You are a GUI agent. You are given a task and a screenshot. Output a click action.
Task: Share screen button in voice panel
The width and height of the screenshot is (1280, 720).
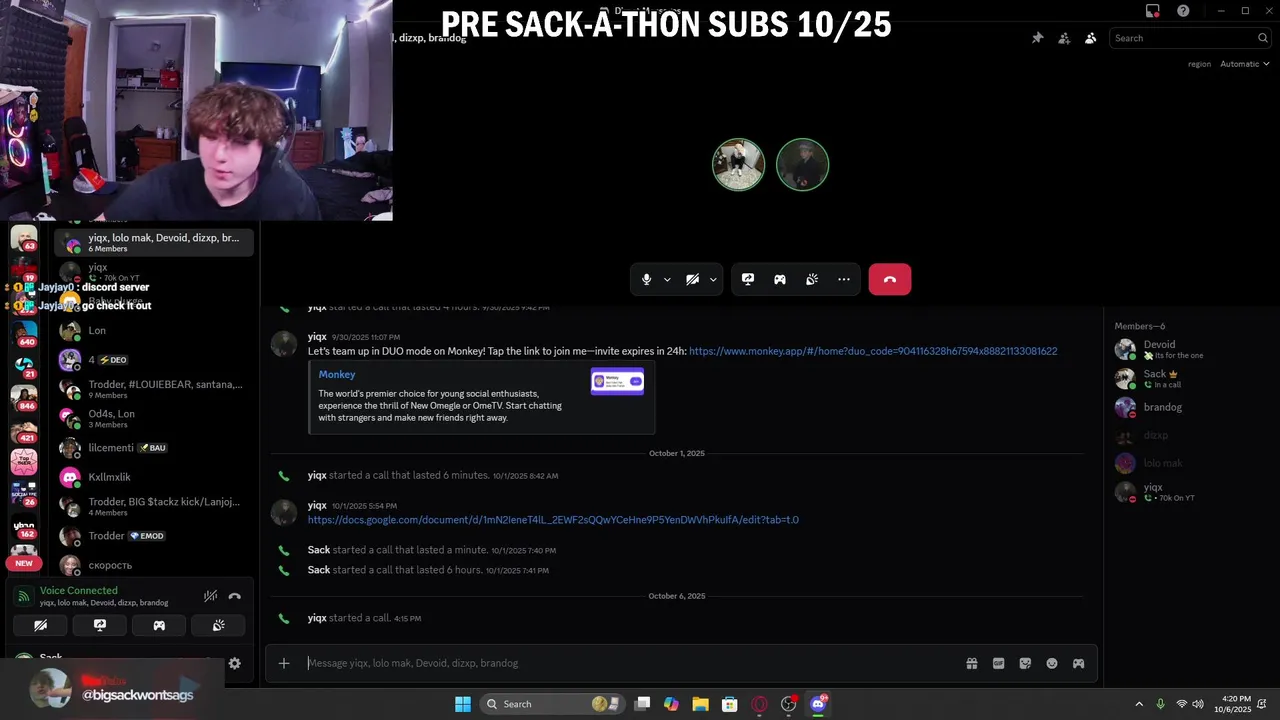(x=100, y=625)
